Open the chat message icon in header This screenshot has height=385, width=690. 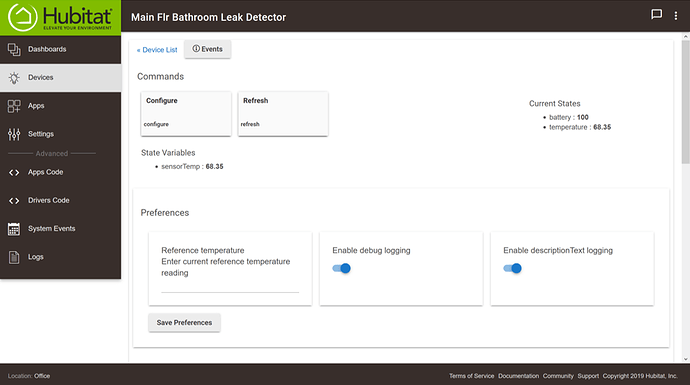[656, 15]
